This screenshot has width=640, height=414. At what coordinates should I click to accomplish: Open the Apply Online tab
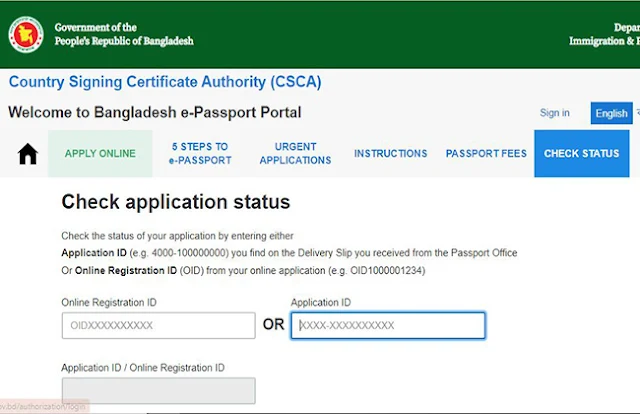100,154
